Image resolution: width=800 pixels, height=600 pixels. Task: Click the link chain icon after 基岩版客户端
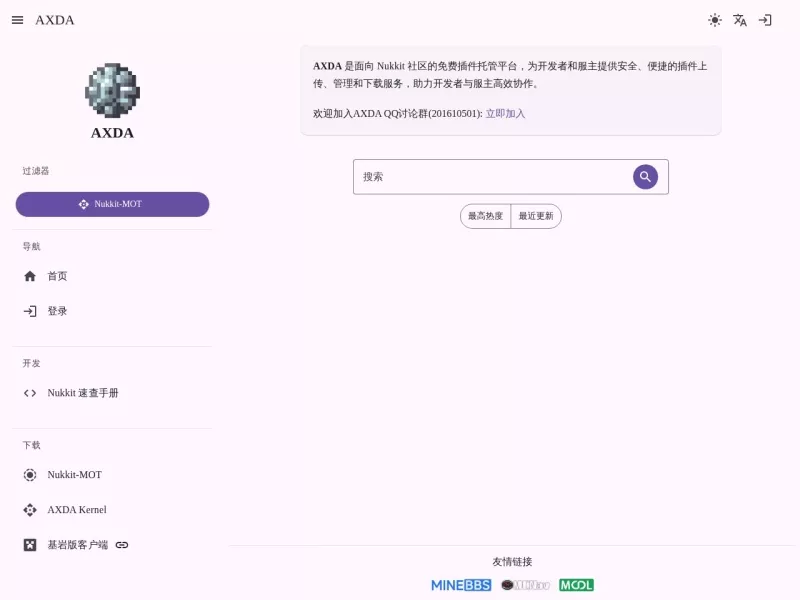coord(122,545)
